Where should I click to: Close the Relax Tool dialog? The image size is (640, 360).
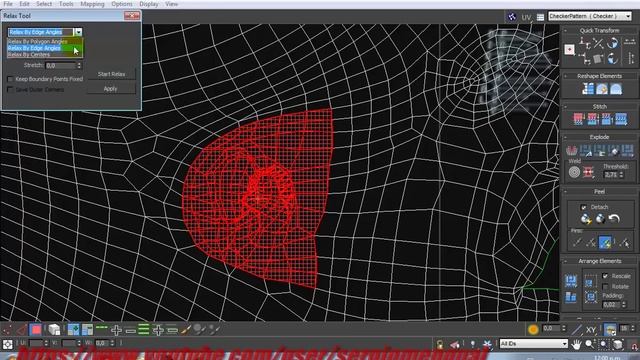132,16
